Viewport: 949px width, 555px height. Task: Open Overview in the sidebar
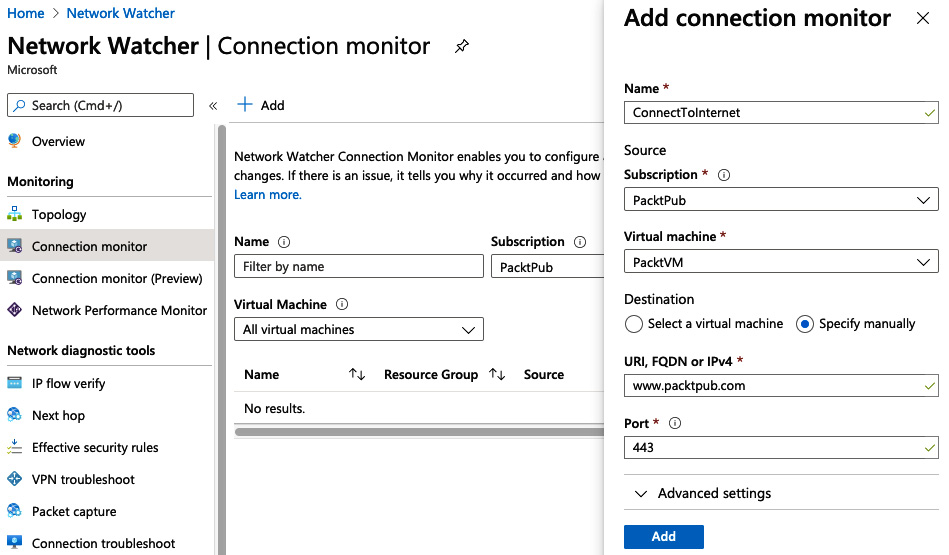coord(58,142)
